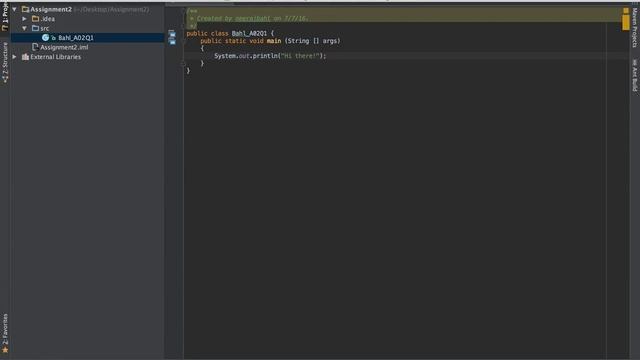Click the yellow warning stripe marker
Screen dimensions: 640x360
(x=626, y=23)
